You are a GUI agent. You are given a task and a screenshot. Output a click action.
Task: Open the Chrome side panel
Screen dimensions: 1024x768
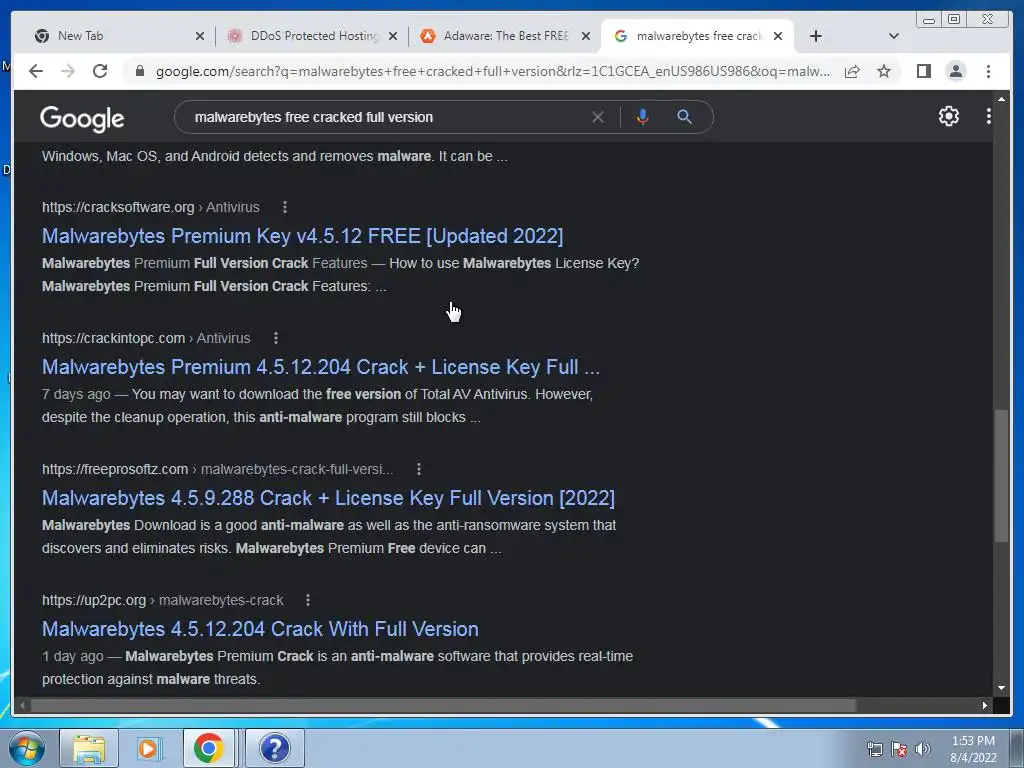[x=923, y=71]
